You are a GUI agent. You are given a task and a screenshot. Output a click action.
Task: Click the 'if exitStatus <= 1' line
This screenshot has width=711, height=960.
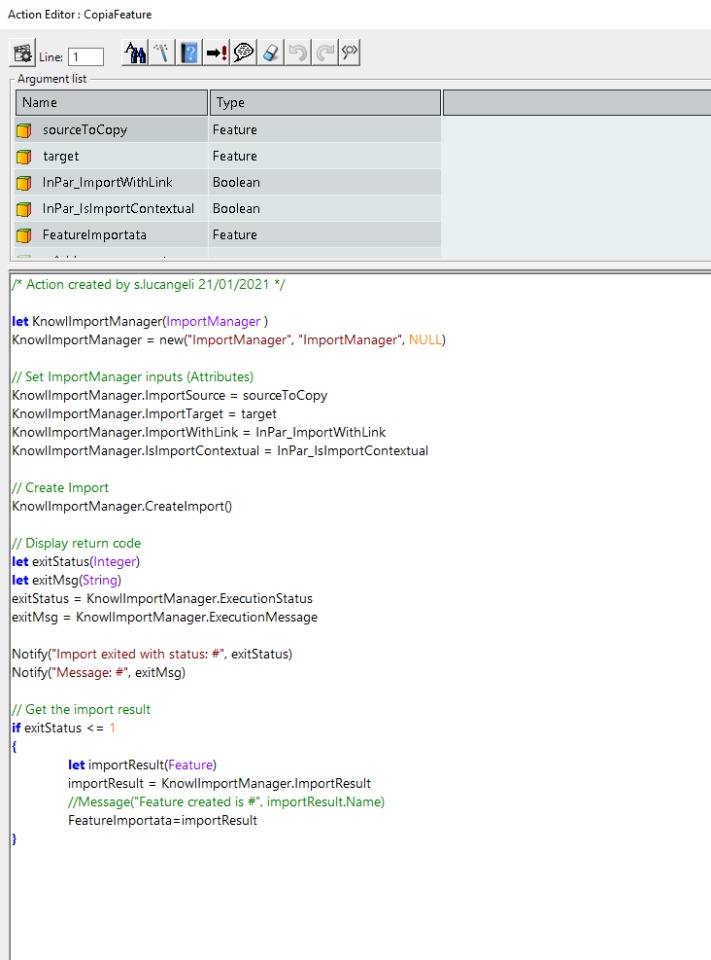click(64, 728)
